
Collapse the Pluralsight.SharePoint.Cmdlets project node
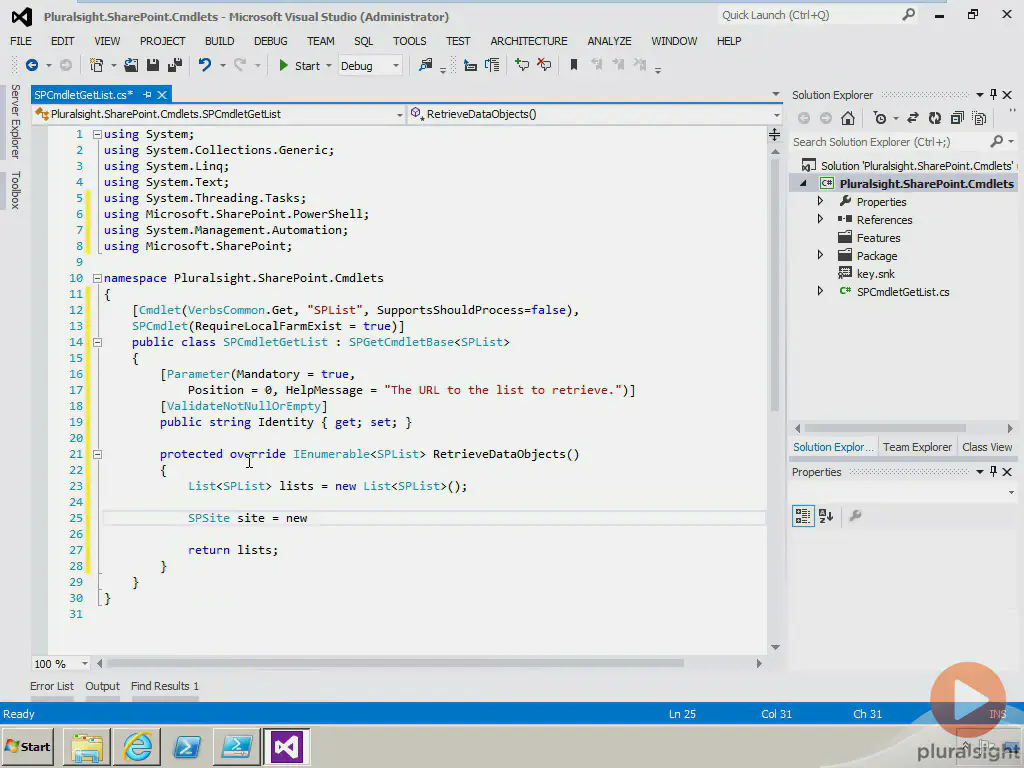[x=803, y=184]
